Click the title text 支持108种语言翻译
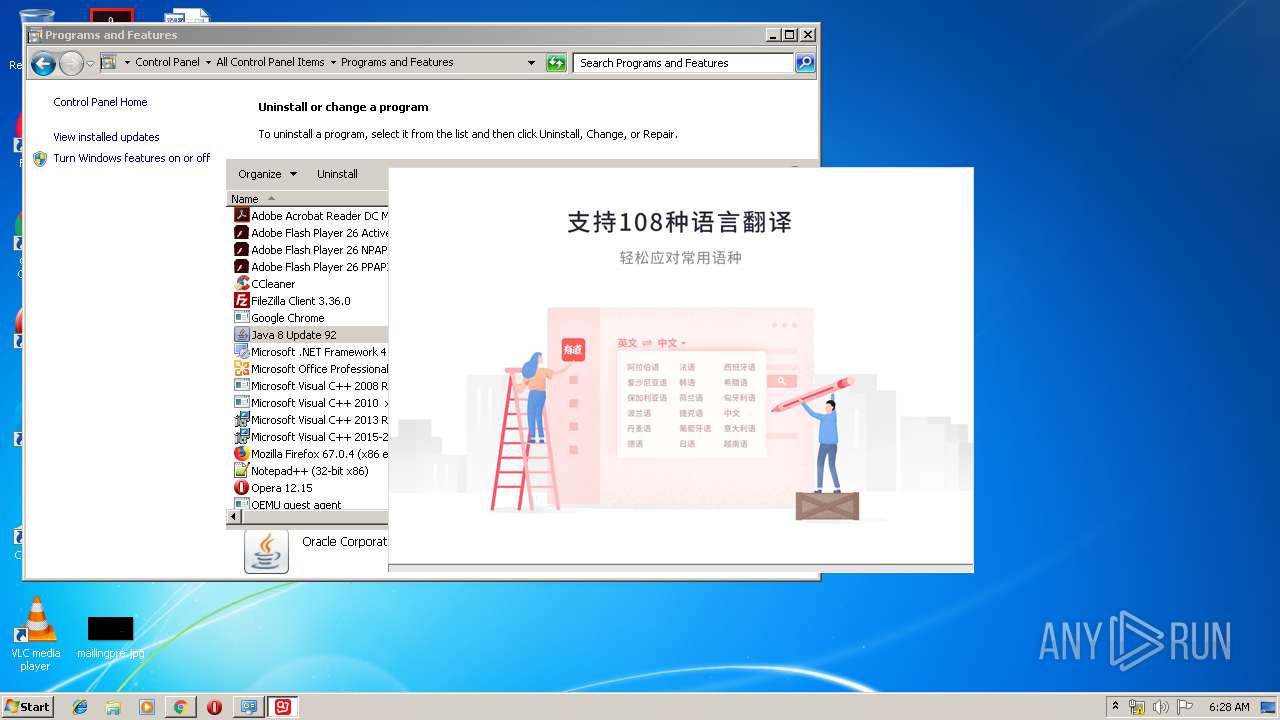Viewport: 1280px width, 720px height. (680, 221)
